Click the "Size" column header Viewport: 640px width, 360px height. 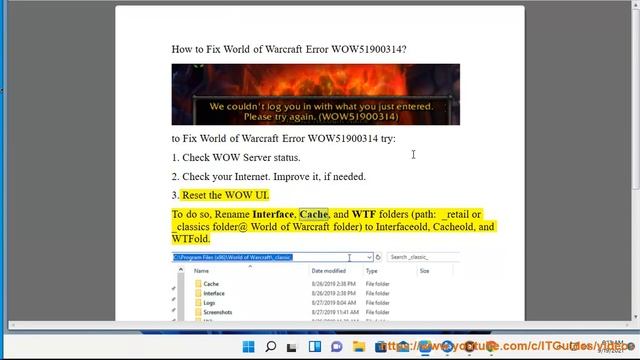pos(424,271)
